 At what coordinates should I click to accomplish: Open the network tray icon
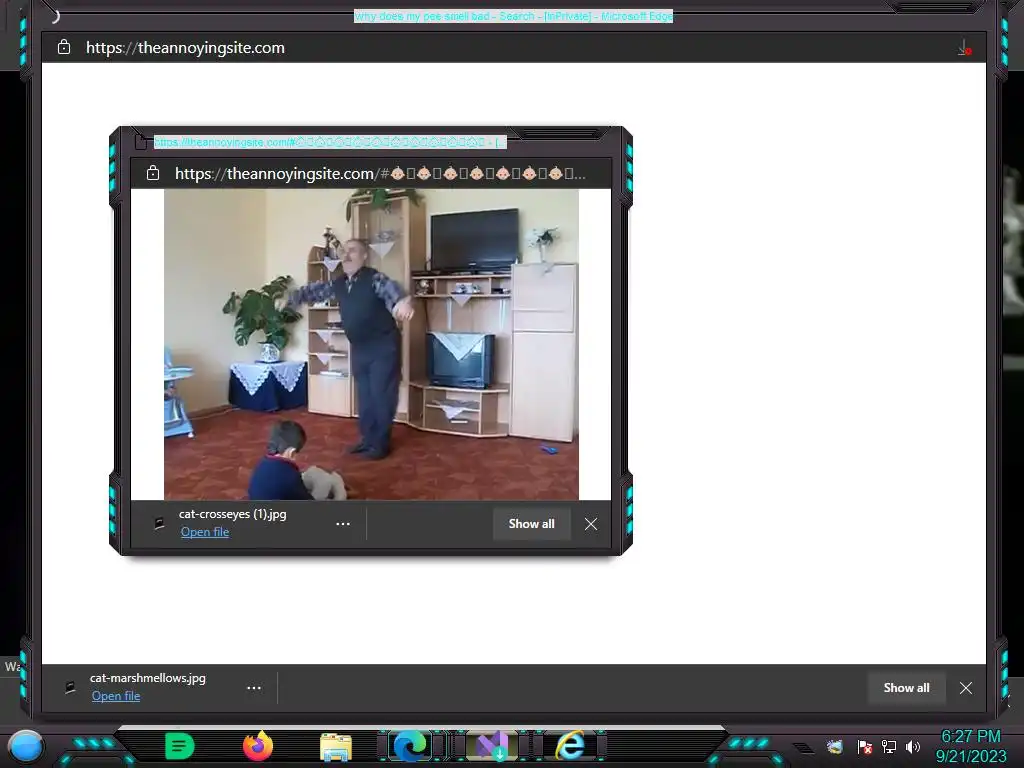click(889, 746)
